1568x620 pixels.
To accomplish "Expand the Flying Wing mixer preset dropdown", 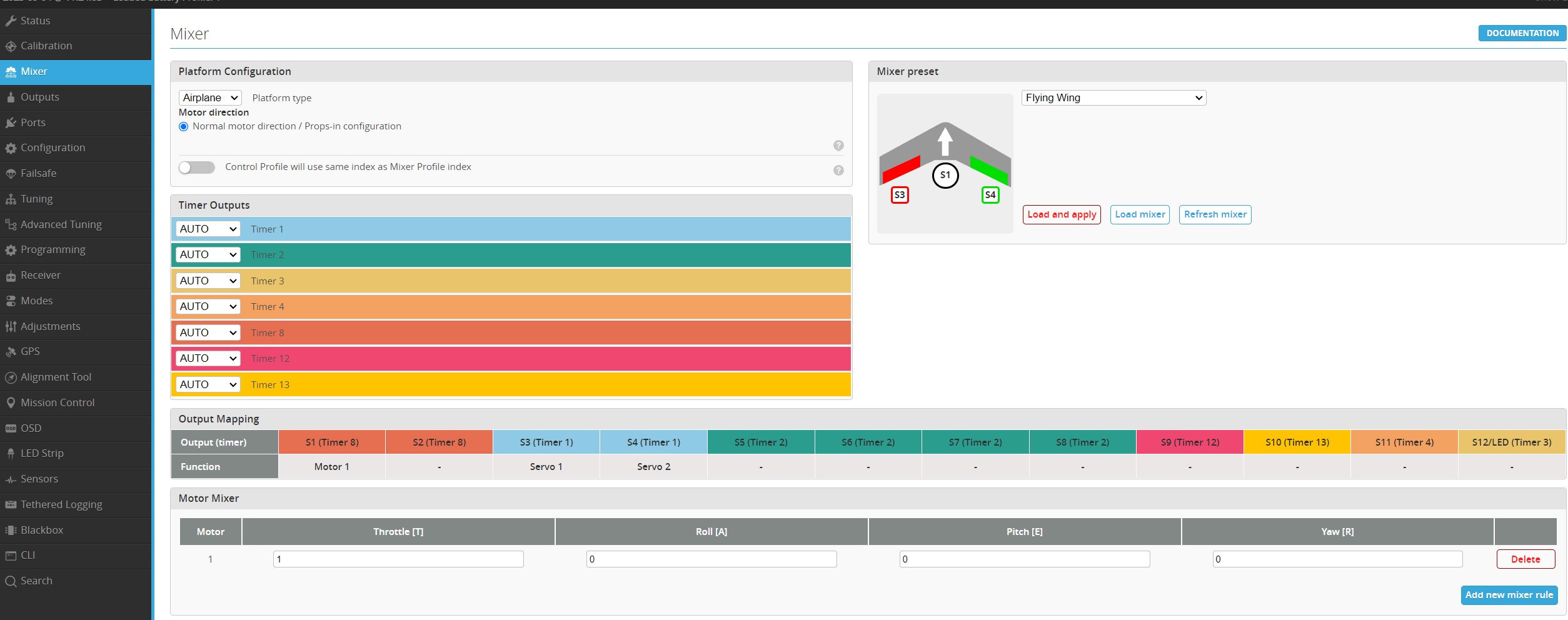I will tap(1113, 98).
